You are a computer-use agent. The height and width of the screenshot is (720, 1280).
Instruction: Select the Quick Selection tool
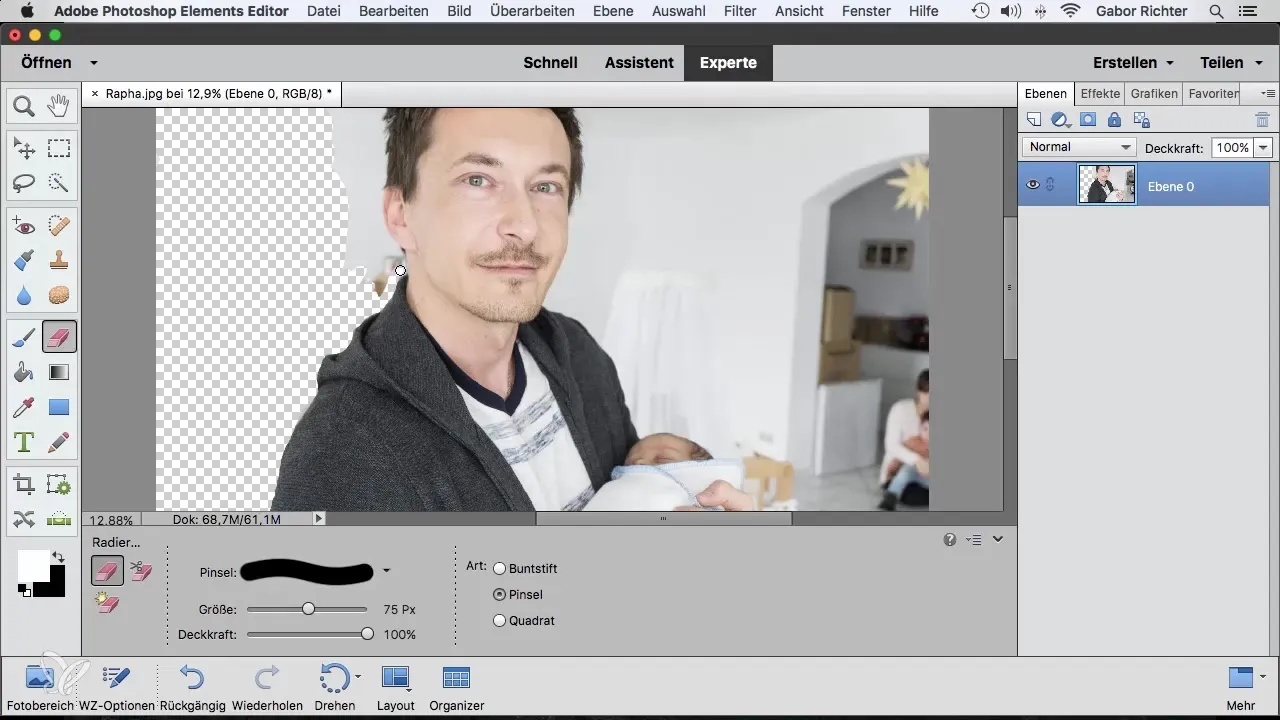point(59,183)
